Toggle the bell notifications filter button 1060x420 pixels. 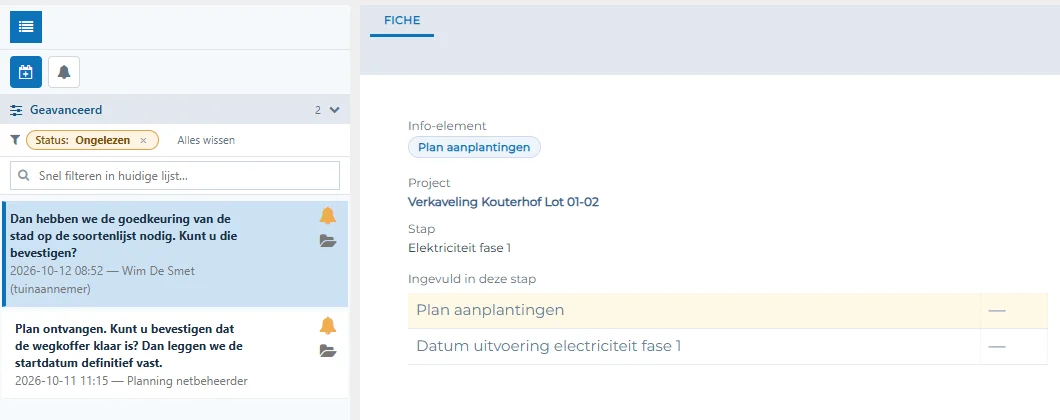(x=64, y=72)
